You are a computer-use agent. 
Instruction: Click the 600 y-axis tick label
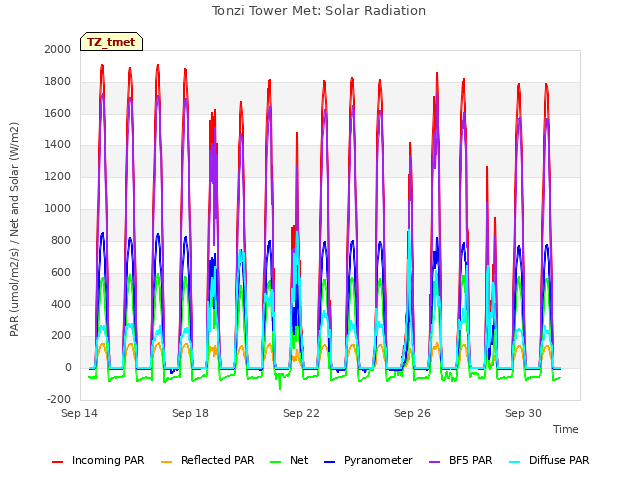pyautogui.click(x=61, y=273)
